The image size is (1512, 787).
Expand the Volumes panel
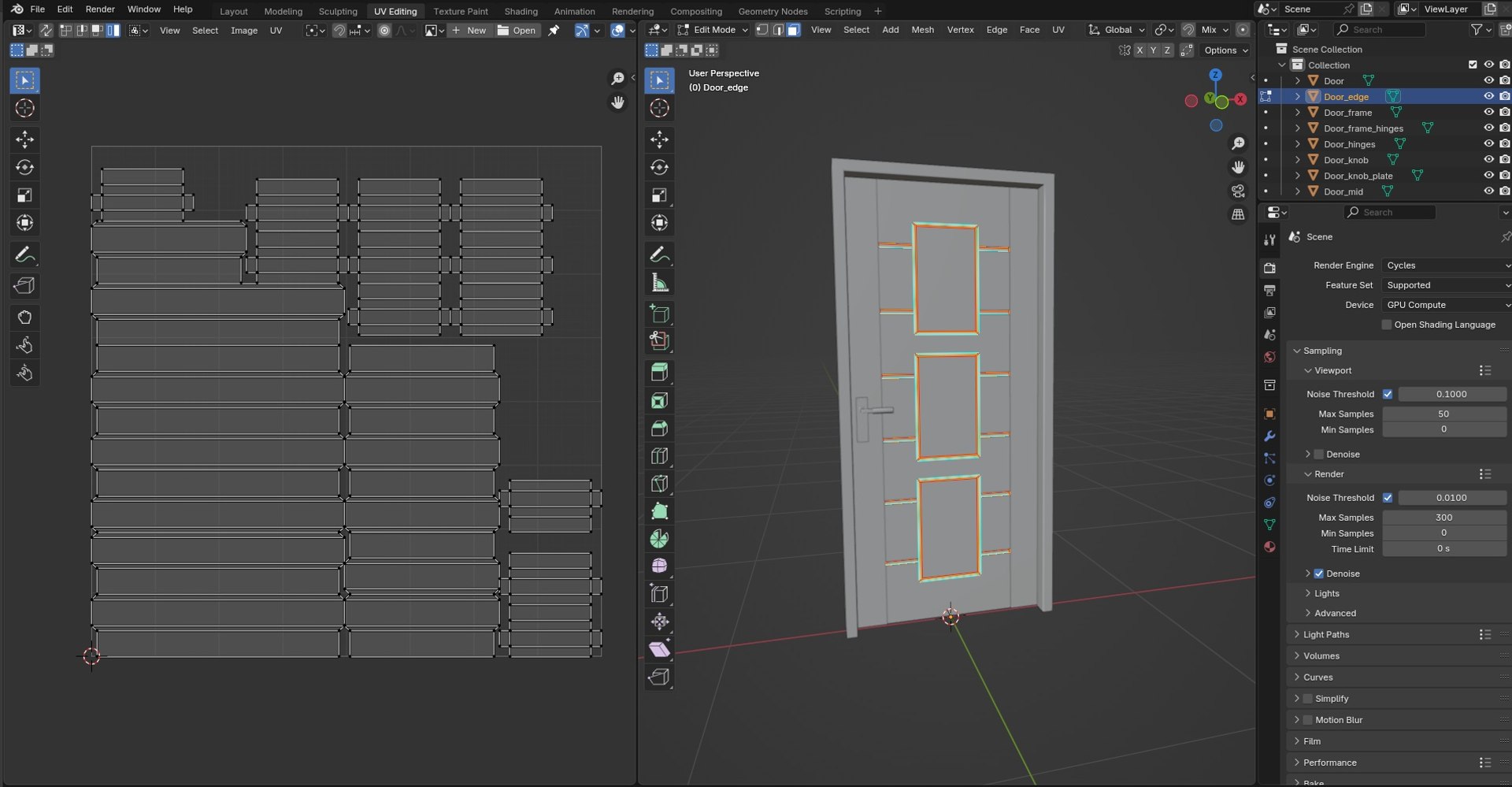[1321, 655]
